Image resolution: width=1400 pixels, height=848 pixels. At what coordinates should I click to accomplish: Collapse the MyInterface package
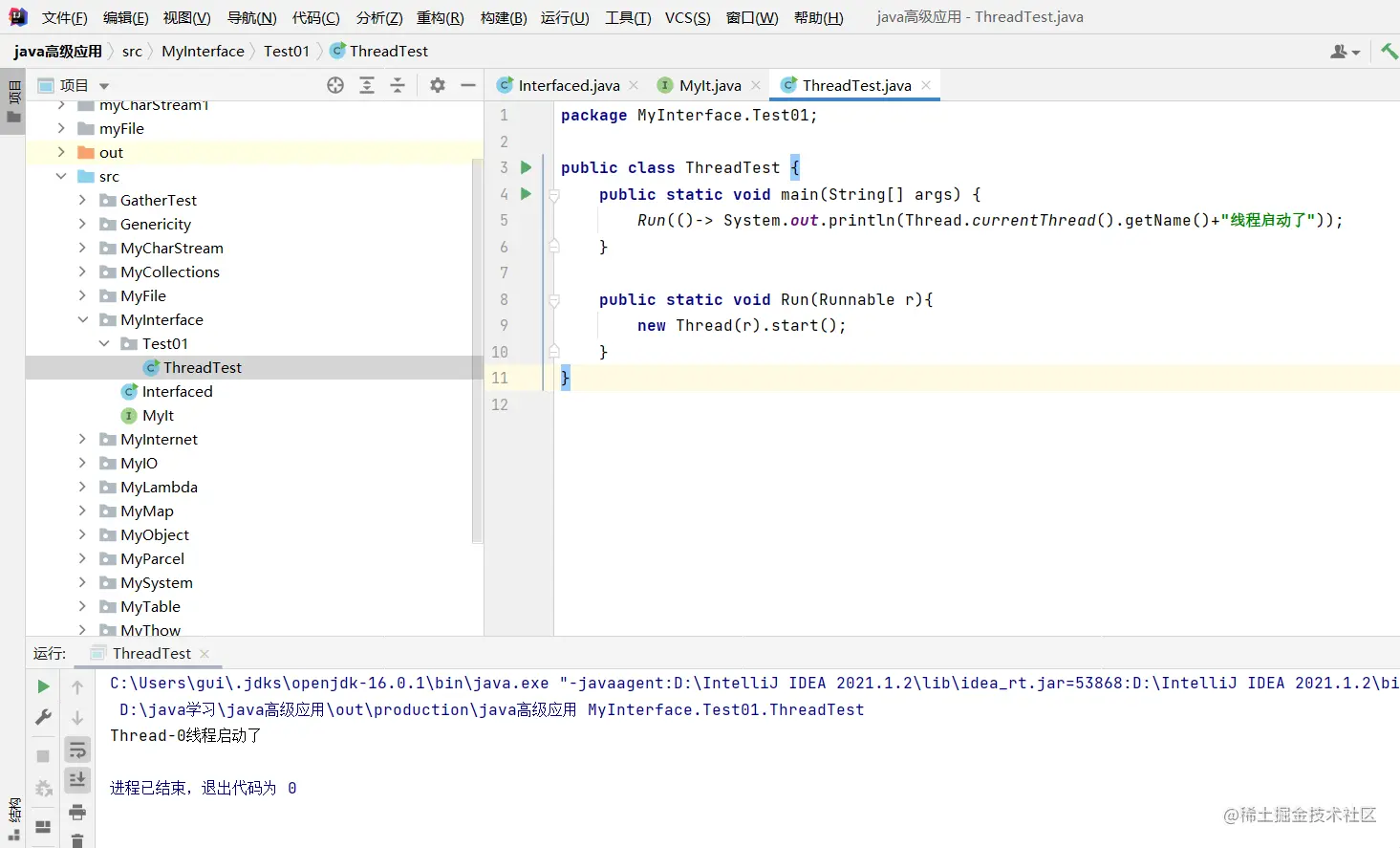pyautogui.click(x=82, y=319)
